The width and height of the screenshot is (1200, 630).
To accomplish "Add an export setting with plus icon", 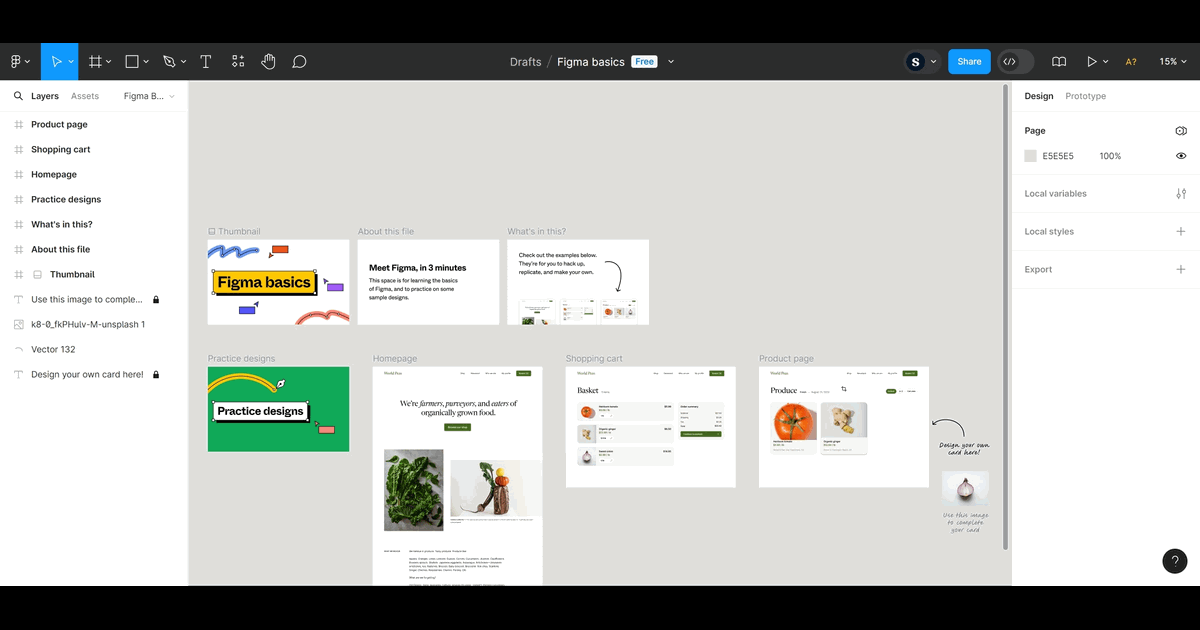I will [x=1181, y=270].
